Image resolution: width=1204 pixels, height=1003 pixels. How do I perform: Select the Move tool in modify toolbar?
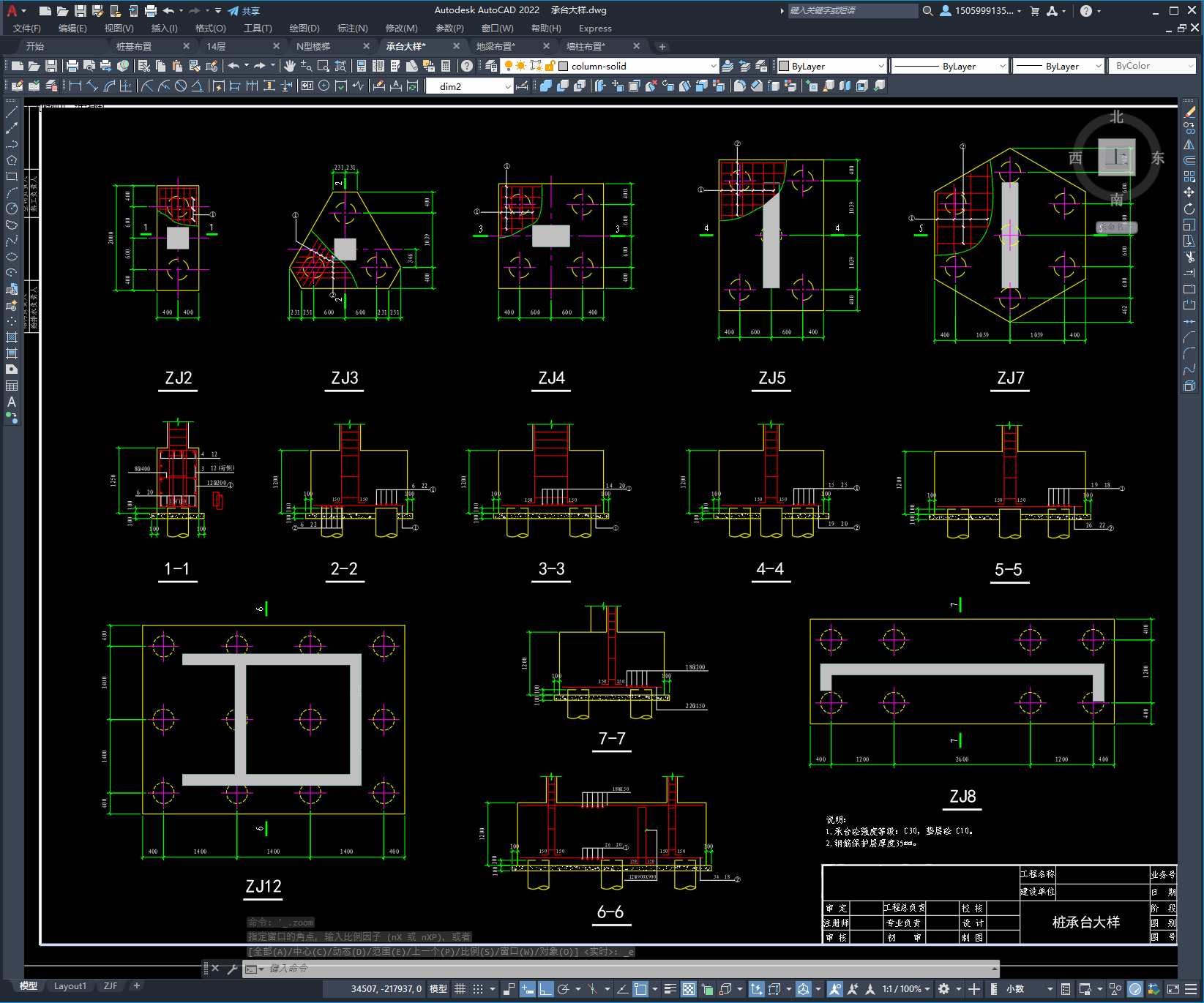coord(1189,192)
